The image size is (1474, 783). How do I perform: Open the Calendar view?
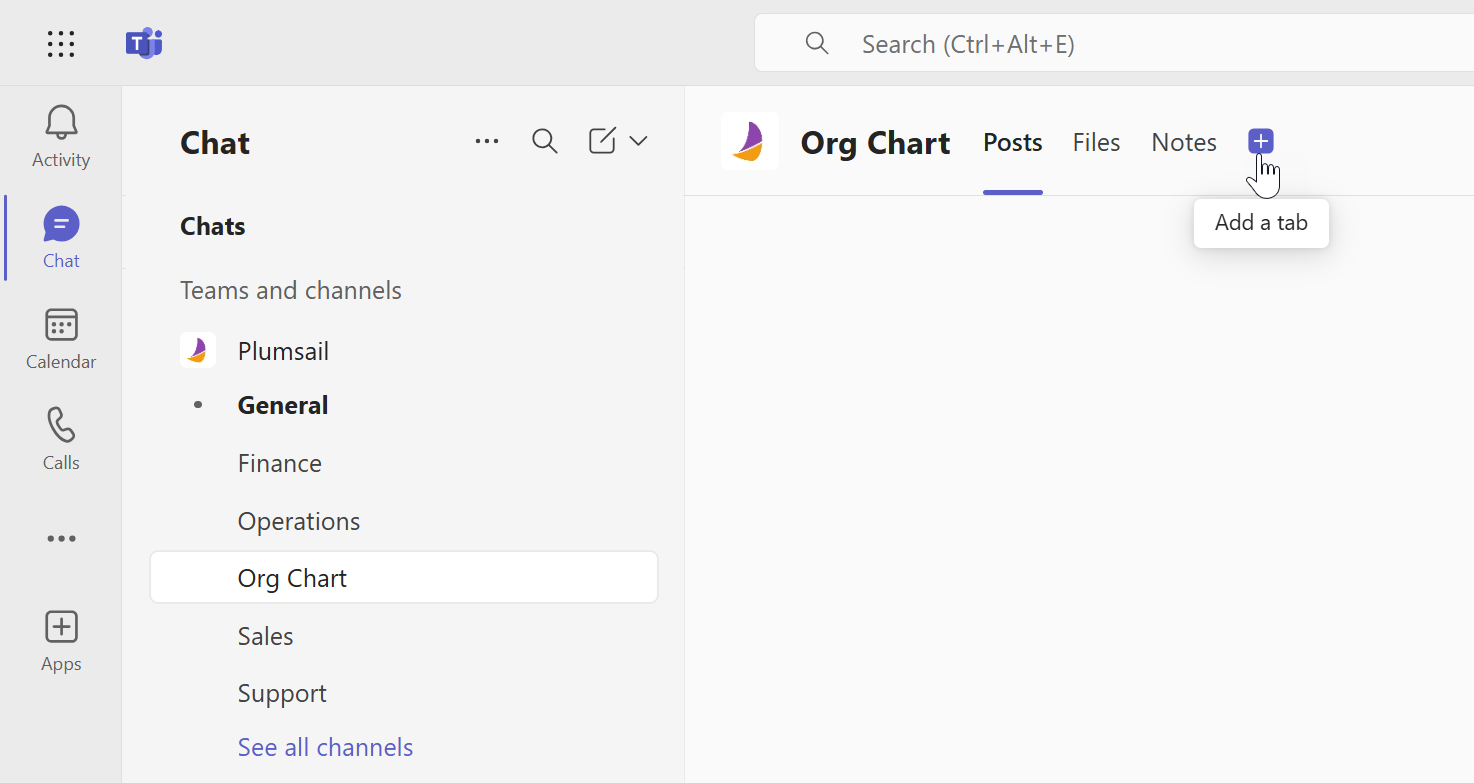[x=61, y=339]
